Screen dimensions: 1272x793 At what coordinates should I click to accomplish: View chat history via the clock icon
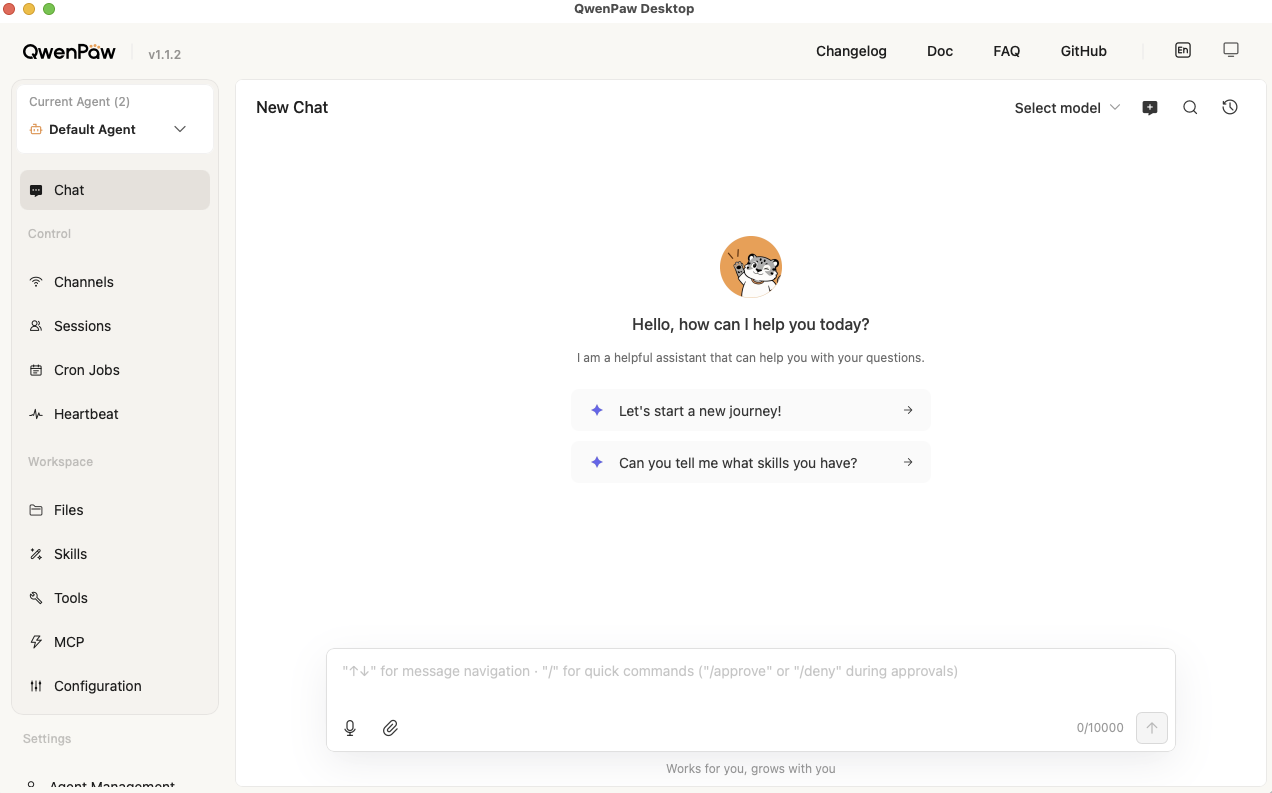(1229, 107)
